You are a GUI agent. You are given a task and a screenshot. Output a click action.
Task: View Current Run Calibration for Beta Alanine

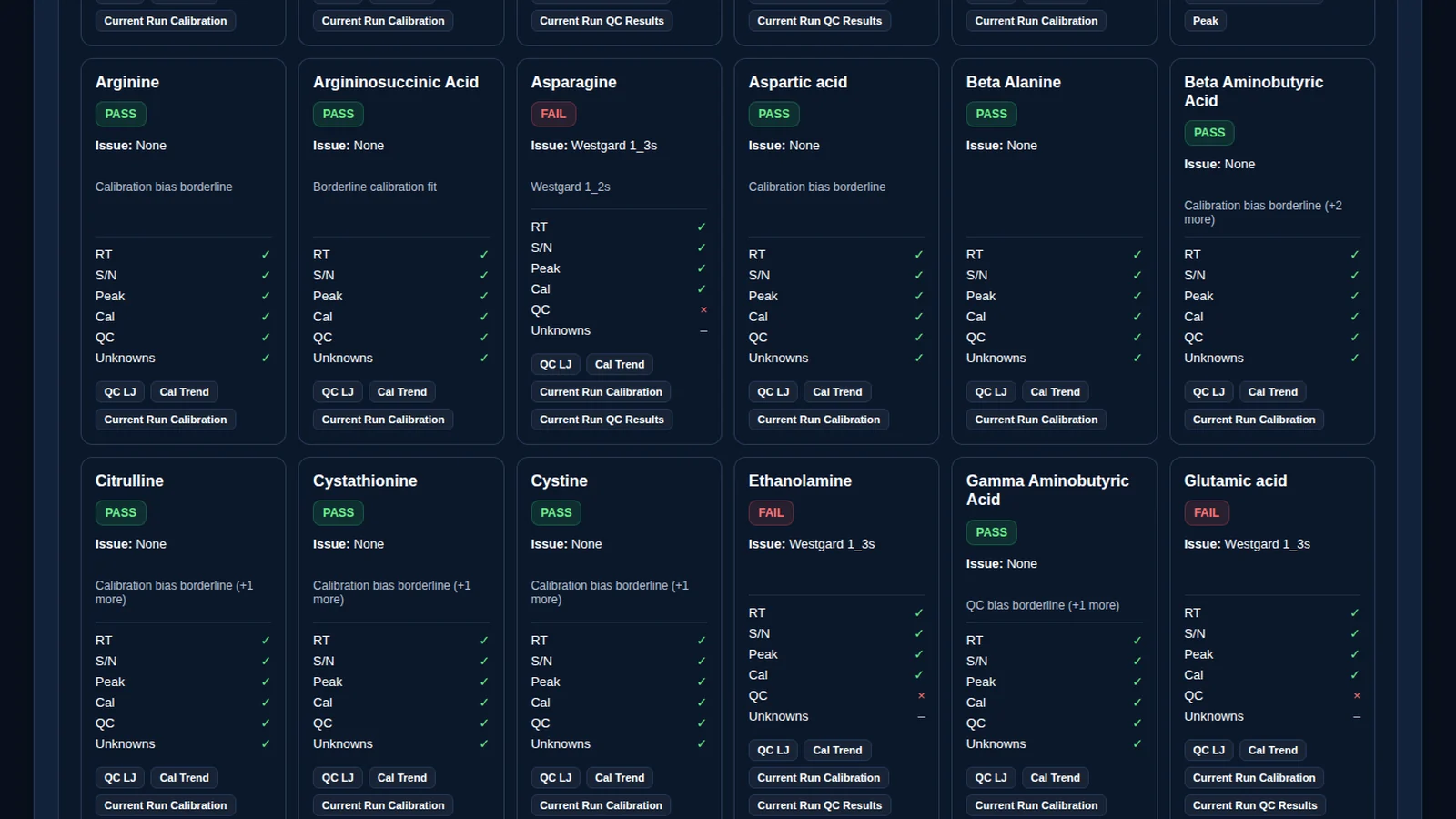point(1036,420)
